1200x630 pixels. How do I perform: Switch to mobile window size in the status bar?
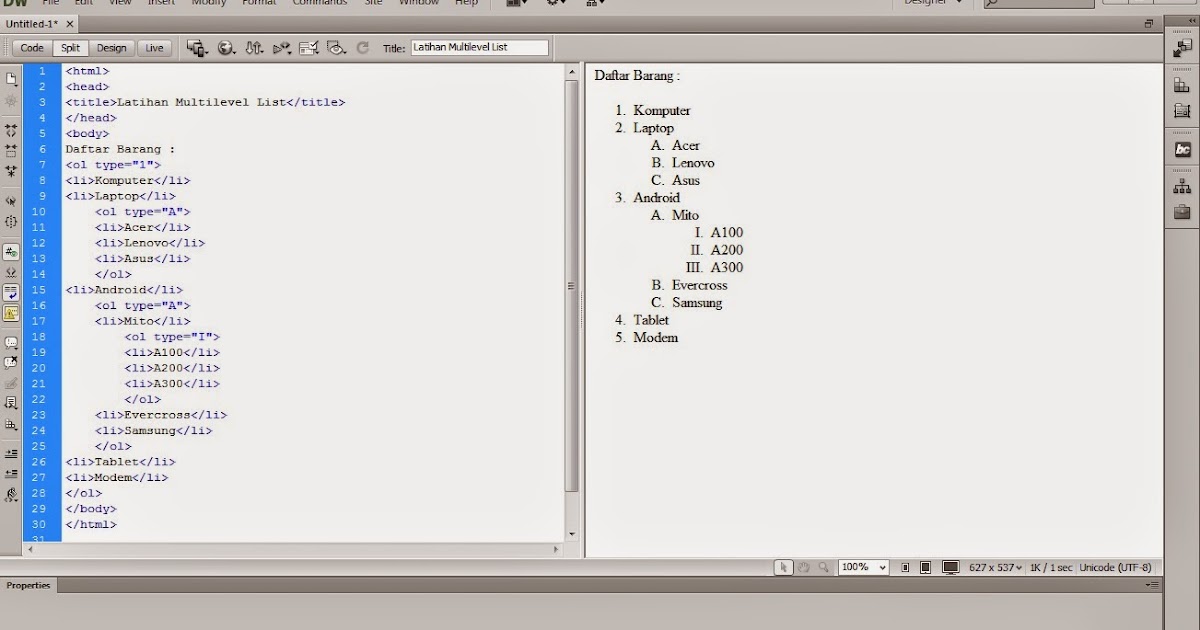tap(905, 567)
